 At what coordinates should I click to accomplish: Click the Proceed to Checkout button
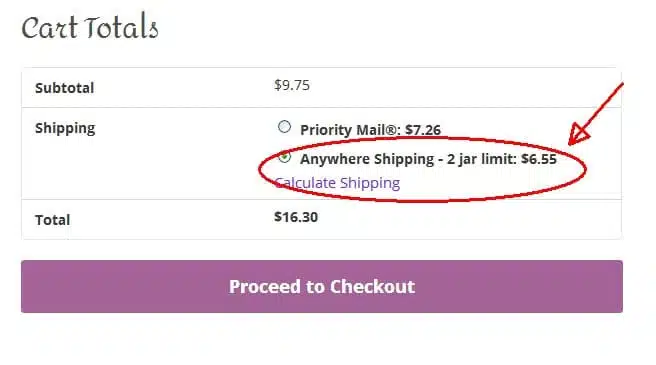[x=322, y=286]
